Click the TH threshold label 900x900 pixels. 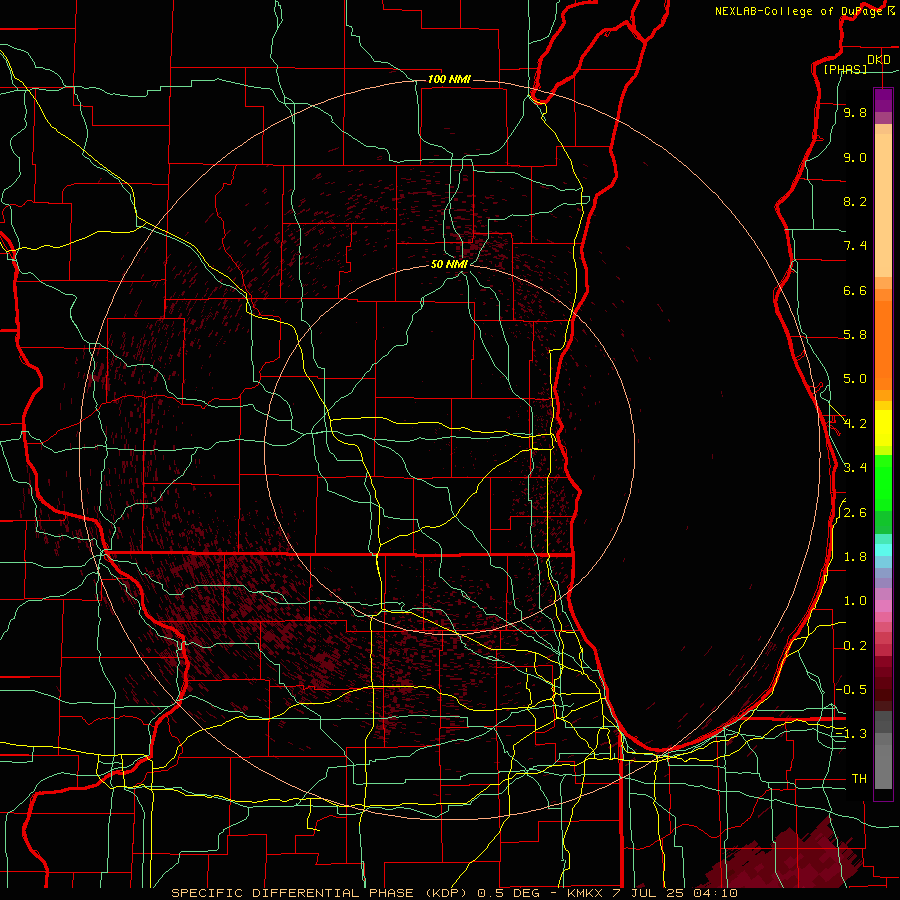click(859, 779)
